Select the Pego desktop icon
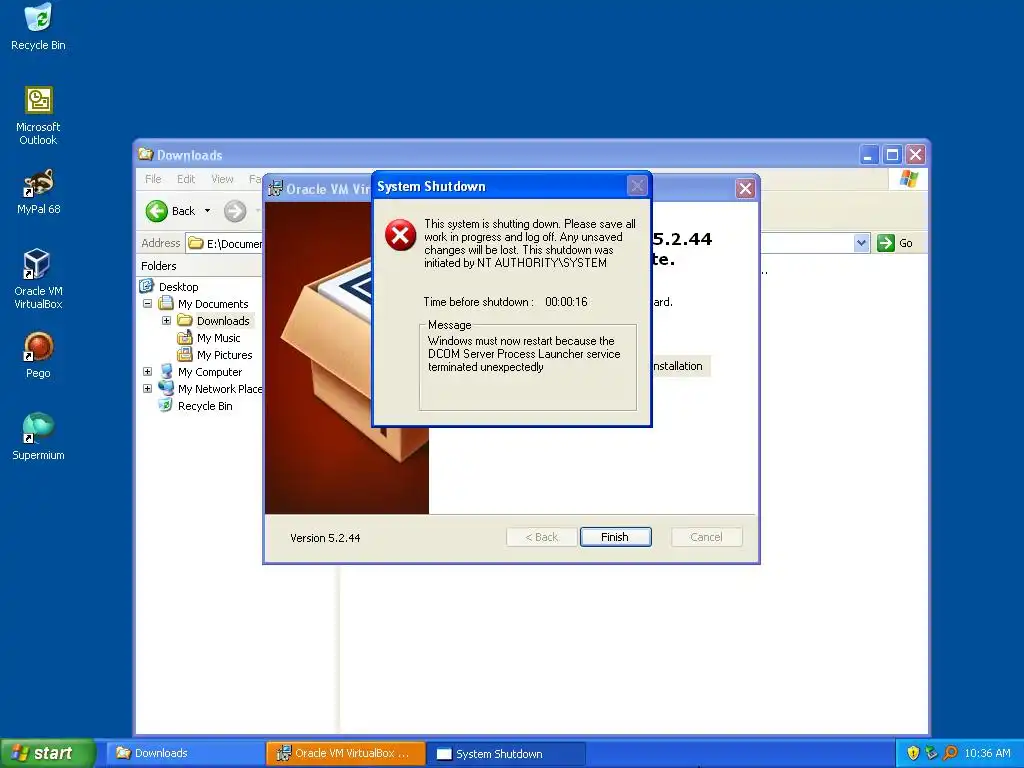This screenshot has width=1024, height=768. point(38,355)
